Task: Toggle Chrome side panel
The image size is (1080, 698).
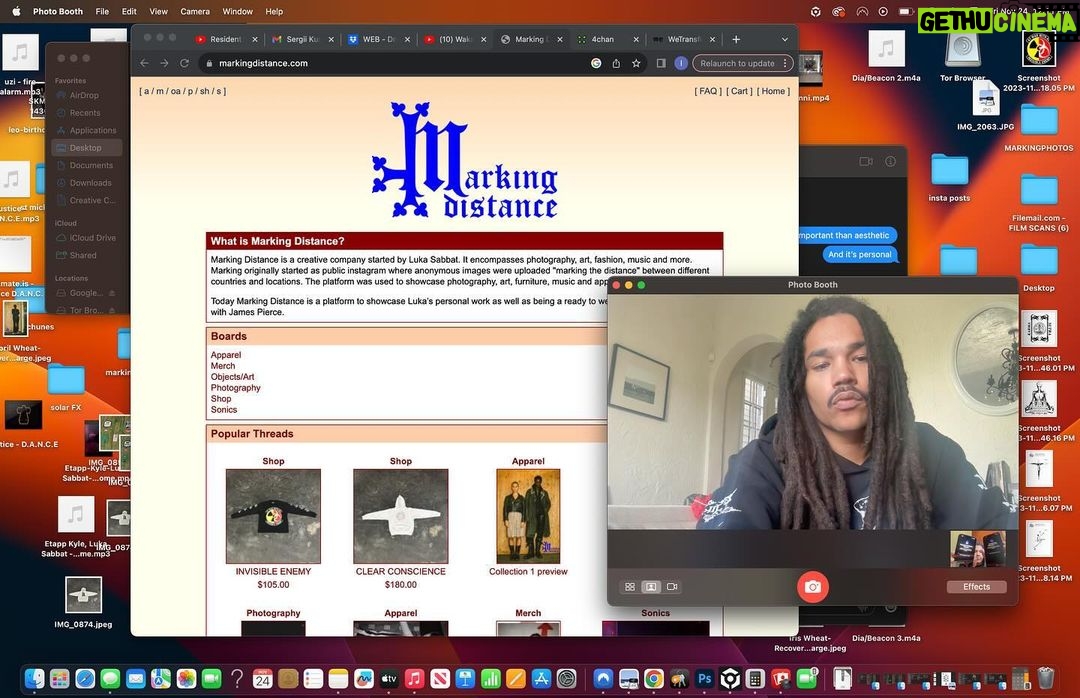Action: point(661,63)
